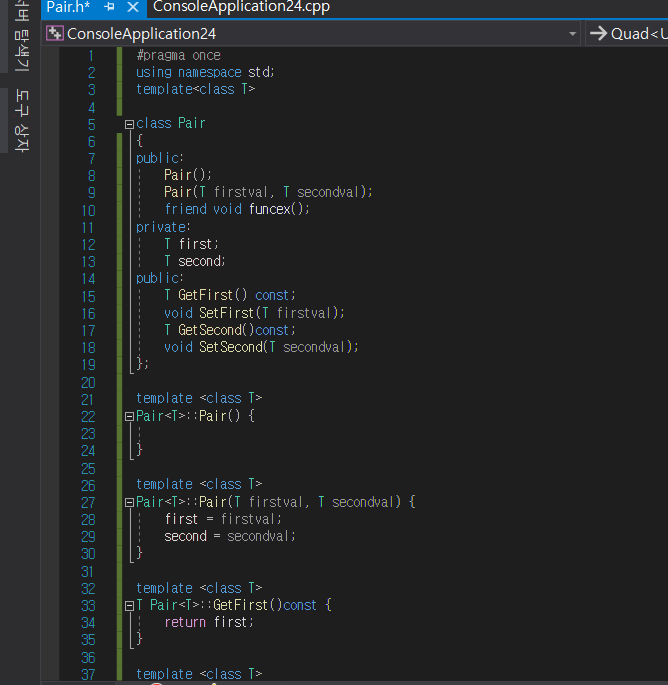The height and width of the screenshot is (685, 668).
Task: Click 'second = secondval;' statement
Action: point(230,536)
